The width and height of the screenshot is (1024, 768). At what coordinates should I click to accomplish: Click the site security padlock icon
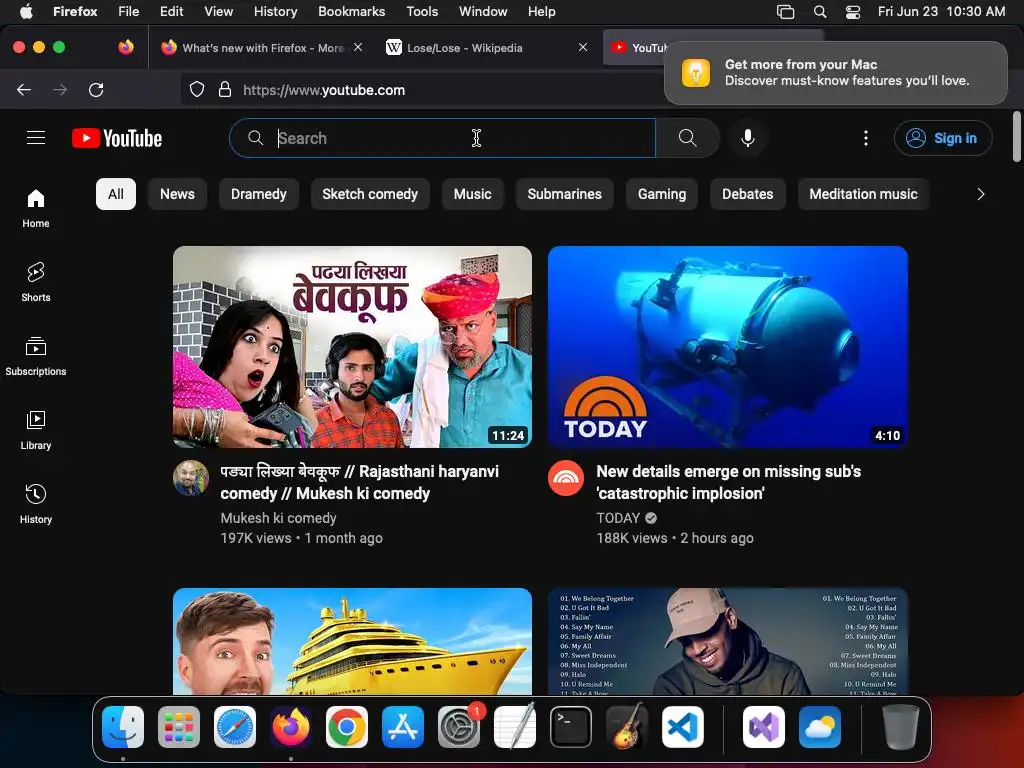click(225, 89)
